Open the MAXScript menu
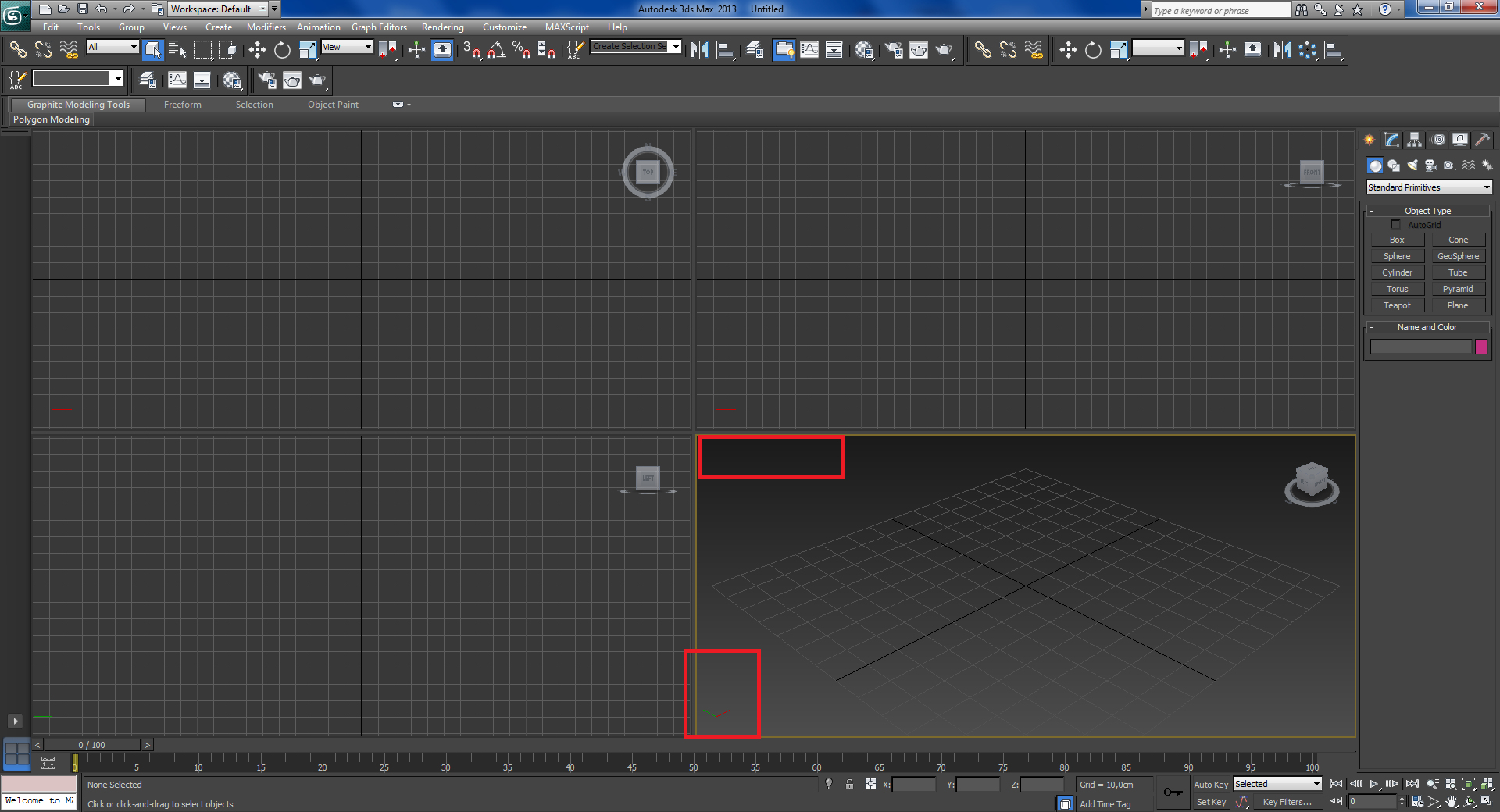The image size is (1500, 812). [567, 27]
